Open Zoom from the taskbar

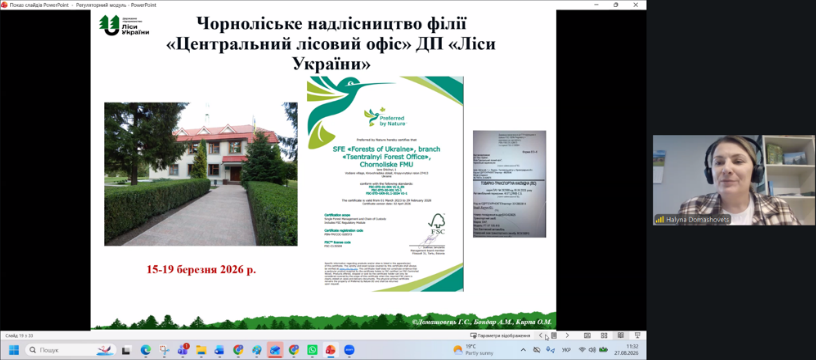[349, 350]
